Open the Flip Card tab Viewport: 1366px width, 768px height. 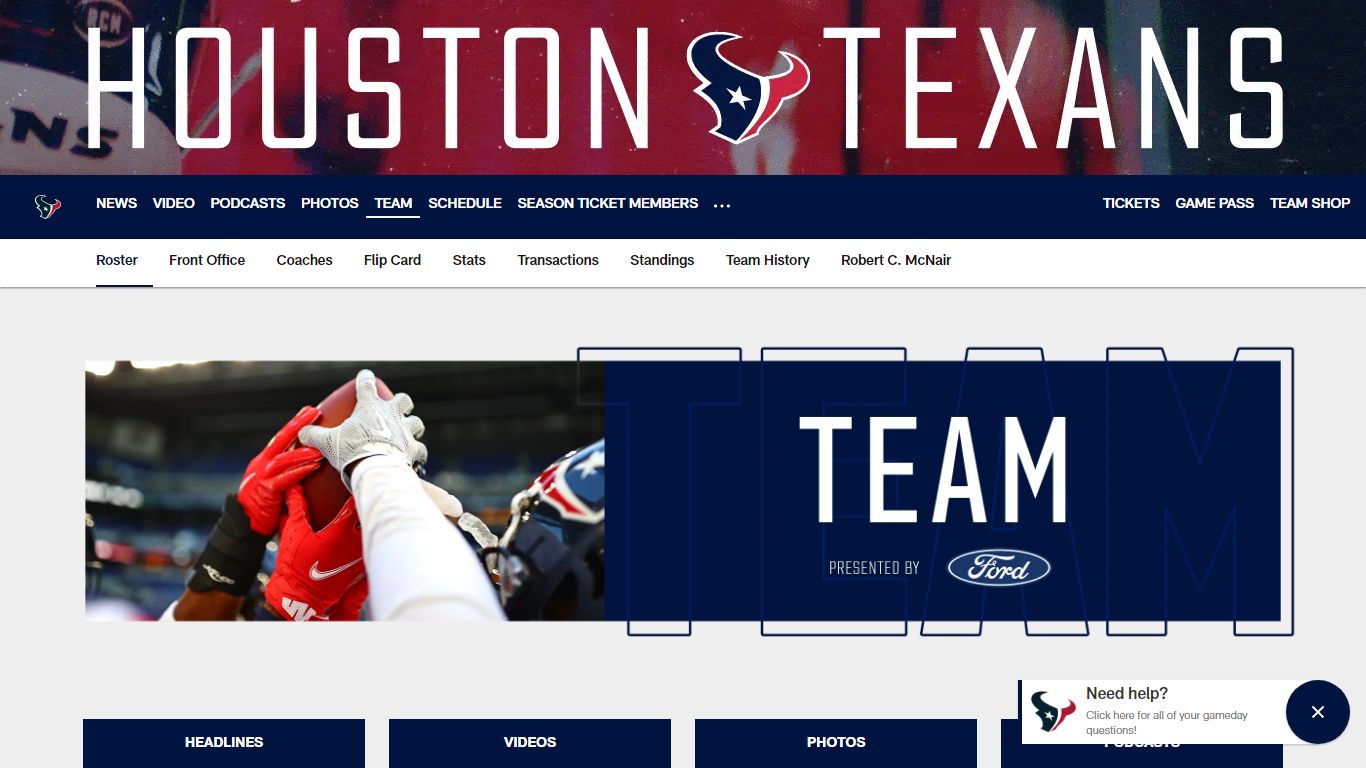pyautogui.click(x=392, y=260)
